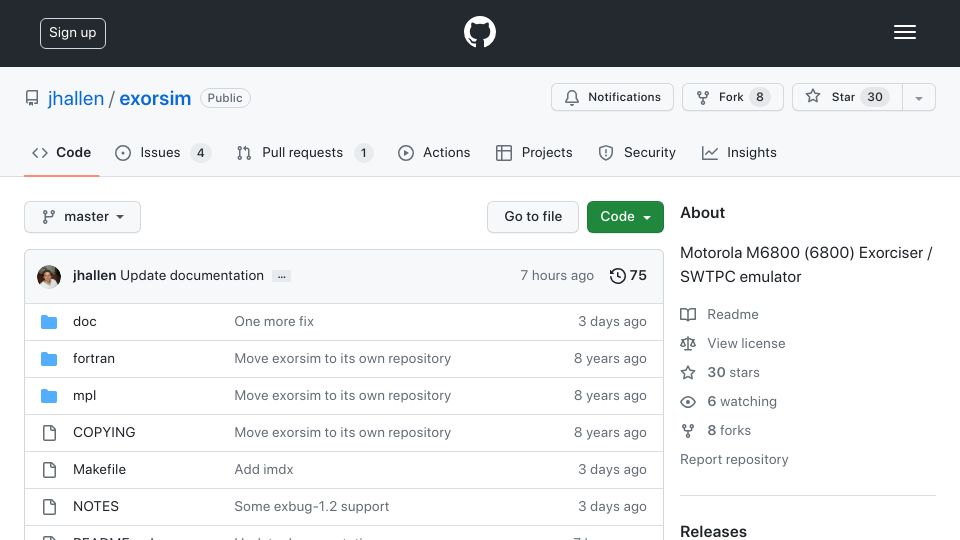Switch to the Pull requests tab

tap(304, 152)
